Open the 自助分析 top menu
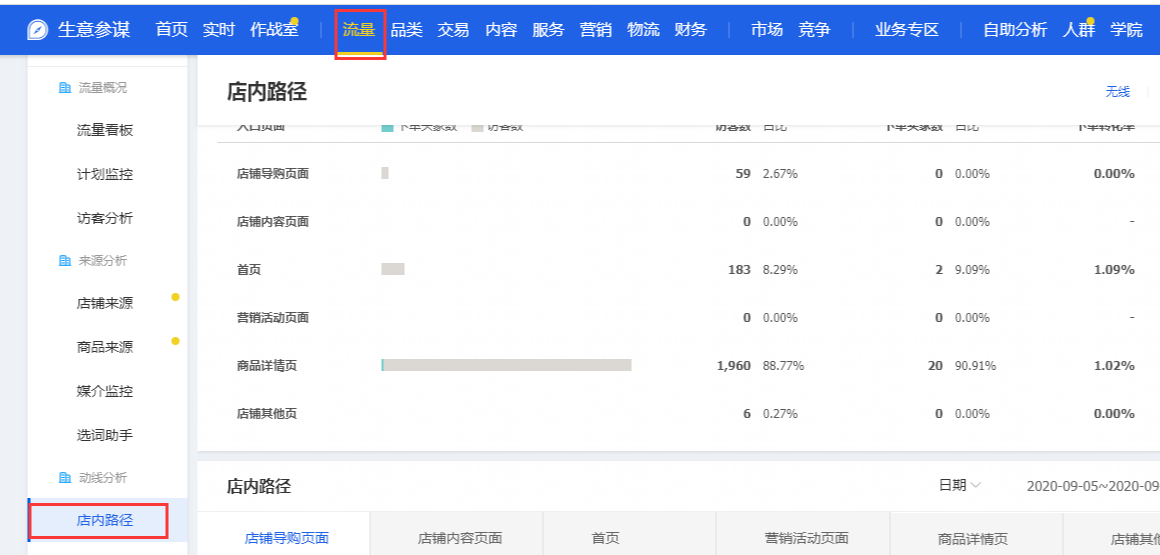Screen dimensions: 1160x555 click(x=1015, y=30)
